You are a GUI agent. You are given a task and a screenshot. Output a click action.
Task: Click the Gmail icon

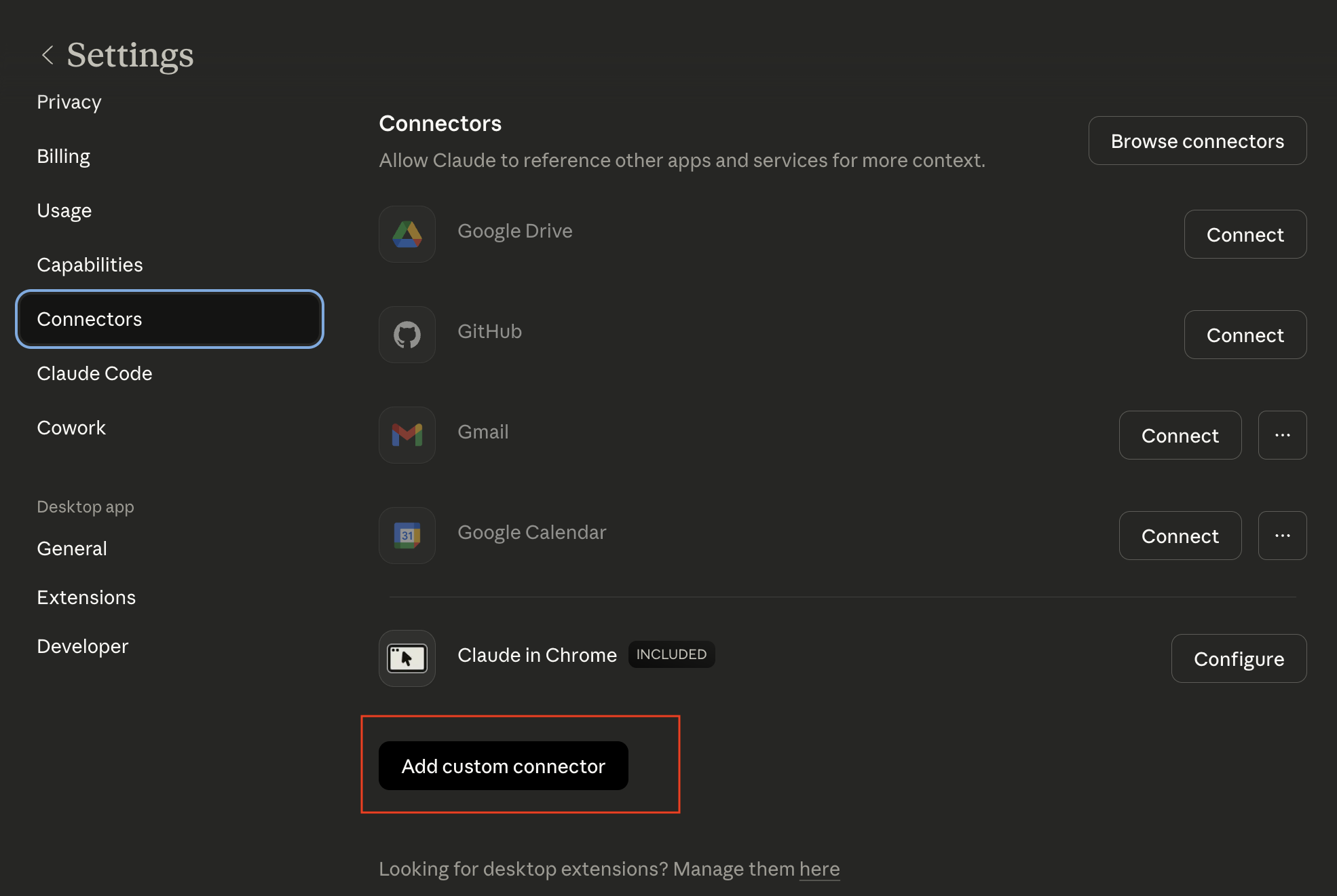[407, 435]
